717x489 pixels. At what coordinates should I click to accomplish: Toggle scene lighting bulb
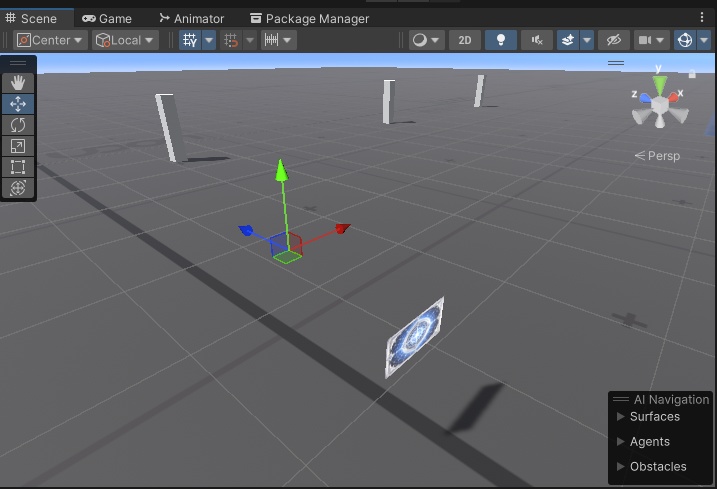(x=501, y=40)
